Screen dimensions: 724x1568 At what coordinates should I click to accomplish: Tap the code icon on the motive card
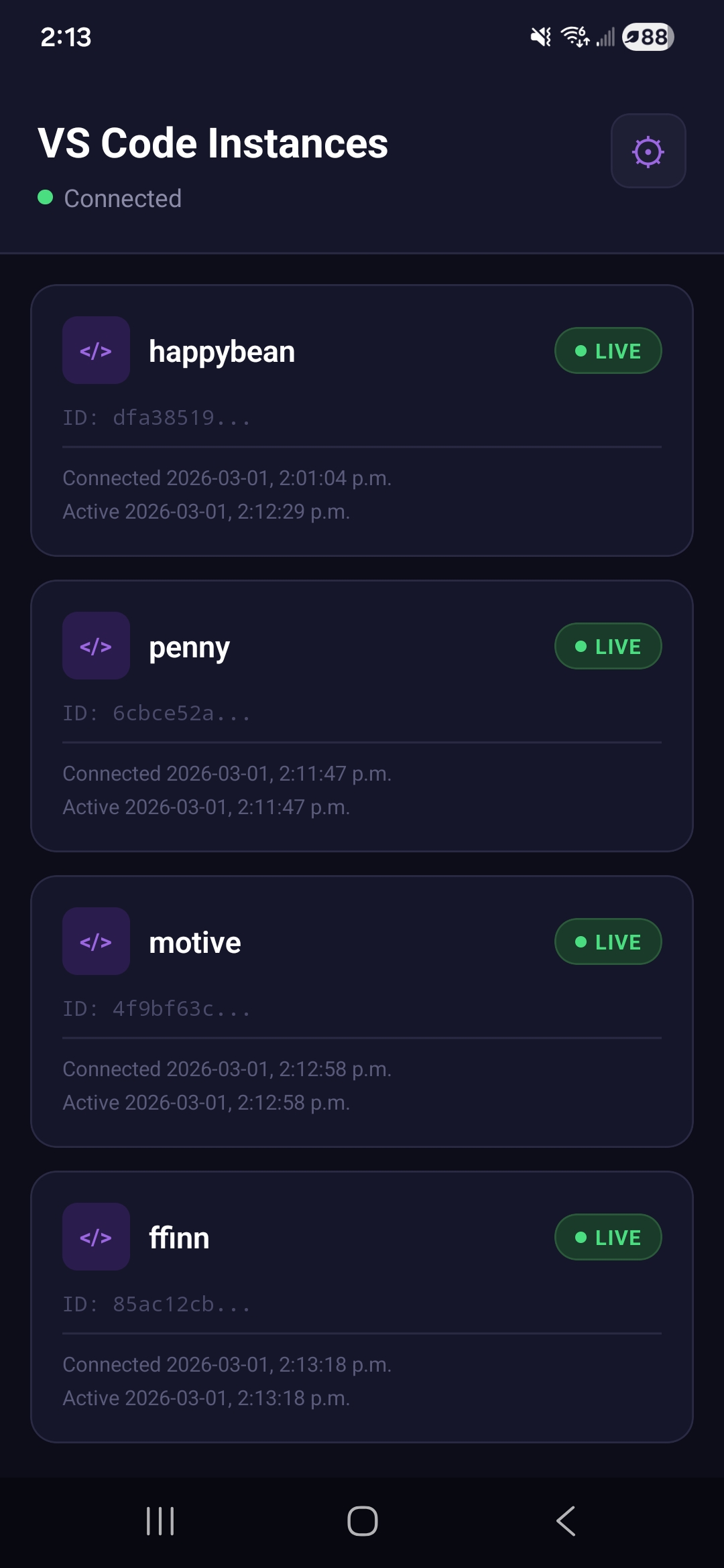click(x=96, y=941)
